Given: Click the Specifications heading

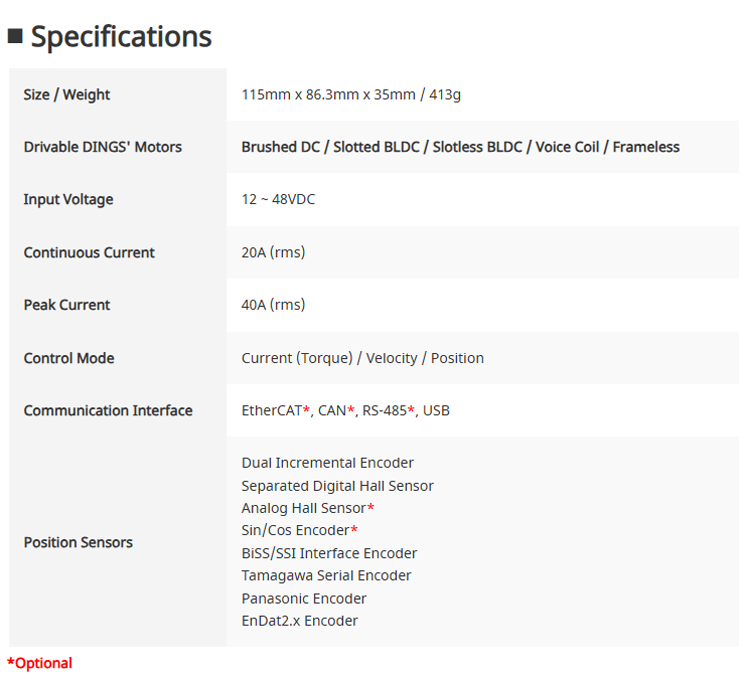Looking at the screenshot, I should (x=121, y=37).
